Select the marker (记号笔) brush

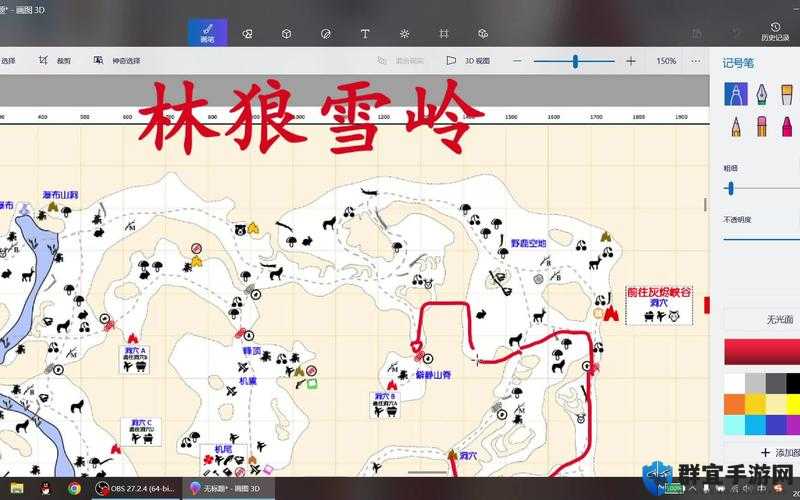tap(736, 94)
